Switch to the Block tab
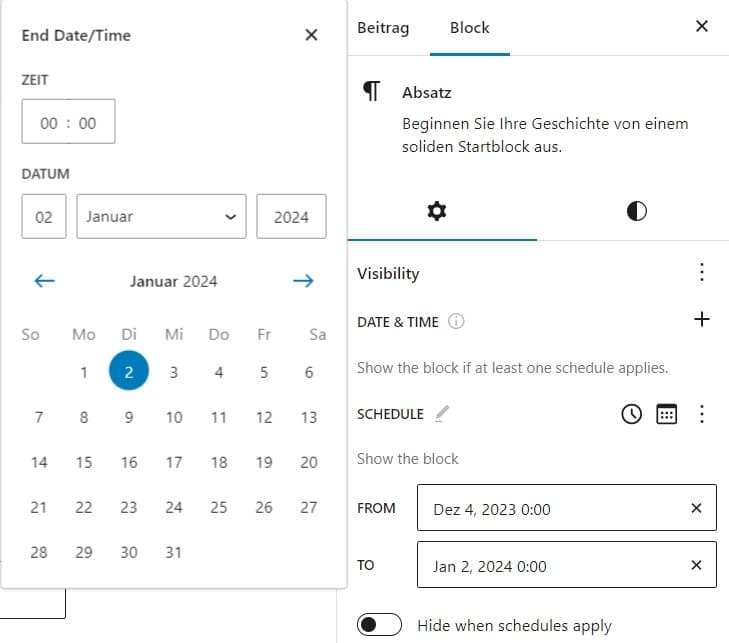729x643 pixels. pyautogui.click(x=470, y=27)
